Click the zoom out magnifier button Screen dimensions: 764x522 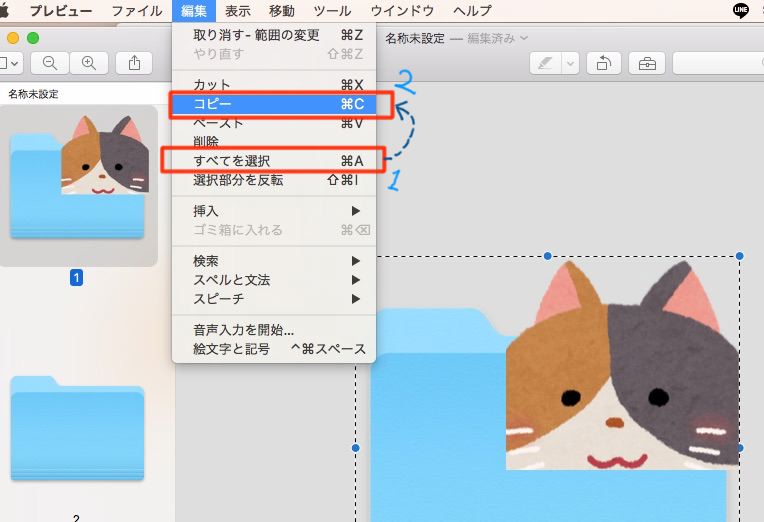coord(50,63)
